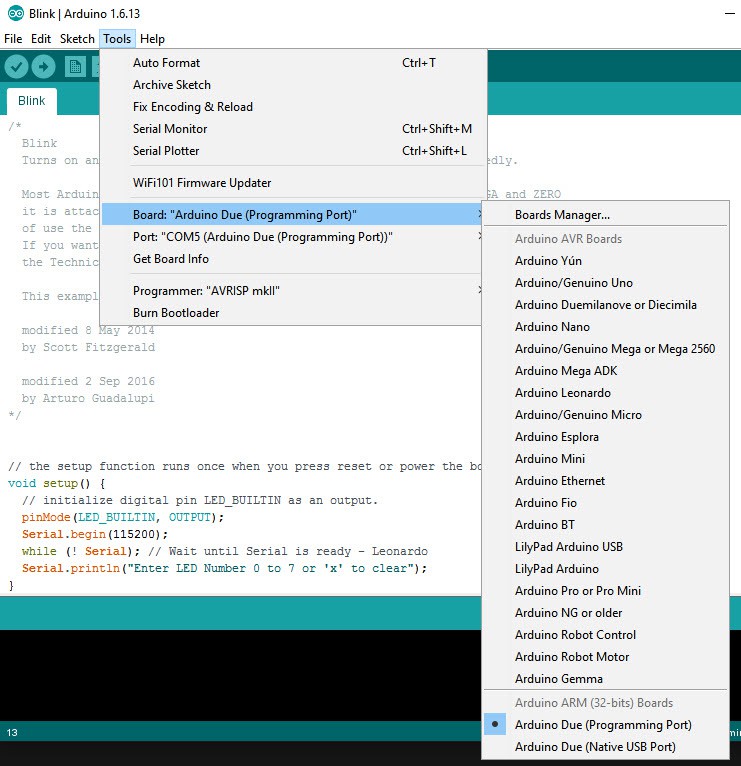The height and width of the screenshot is (766, 741).
Task: Click Get Board Info
Action: coord(292,258)
